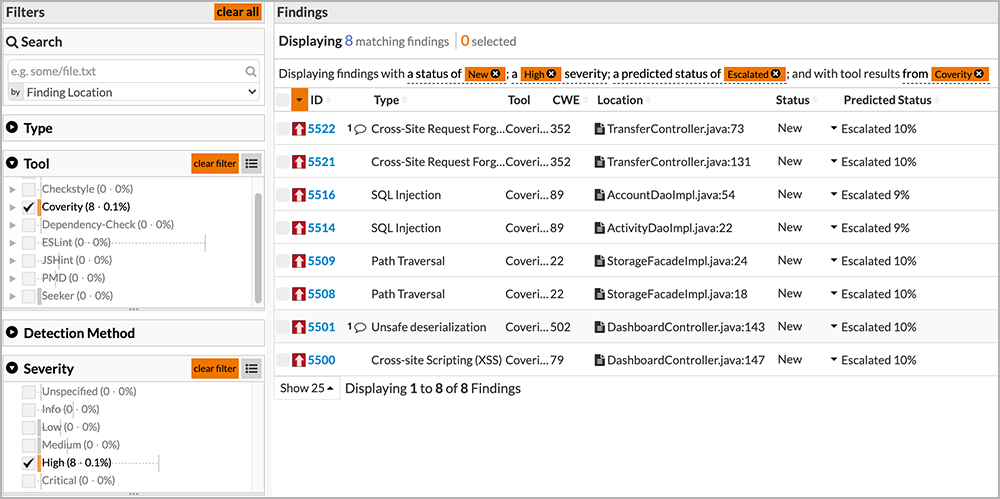Remove the High severity filter tag

point(552,75)
